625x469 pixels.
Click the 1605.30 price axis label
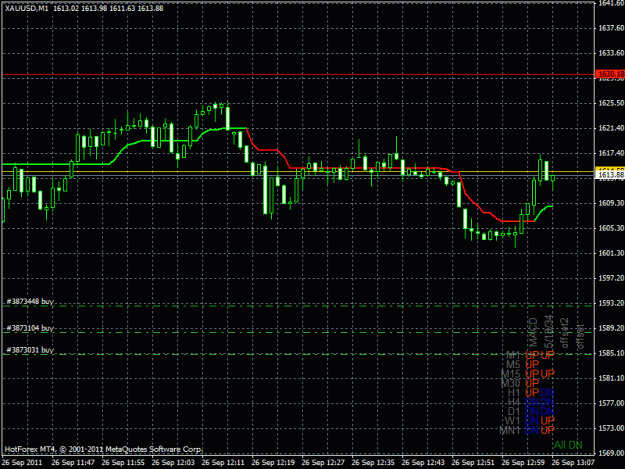[x=611, y=228]
